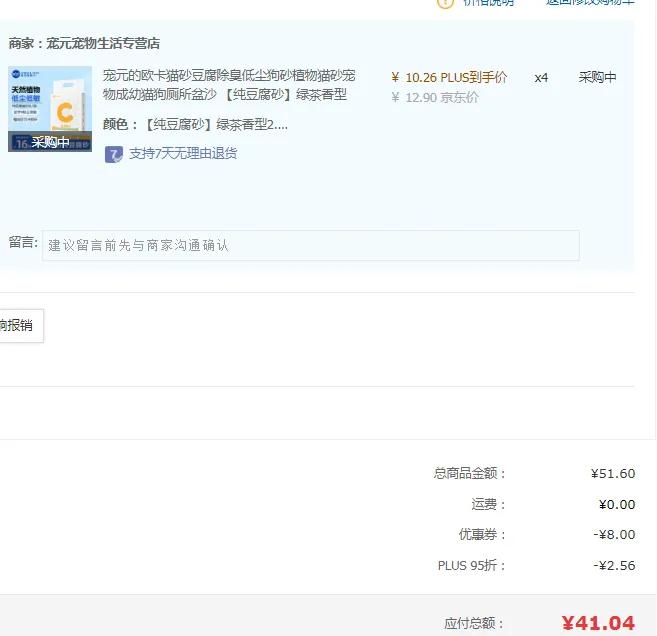Click the ¥10.26 PLUS到手价 price

click(x=449, y=77)
